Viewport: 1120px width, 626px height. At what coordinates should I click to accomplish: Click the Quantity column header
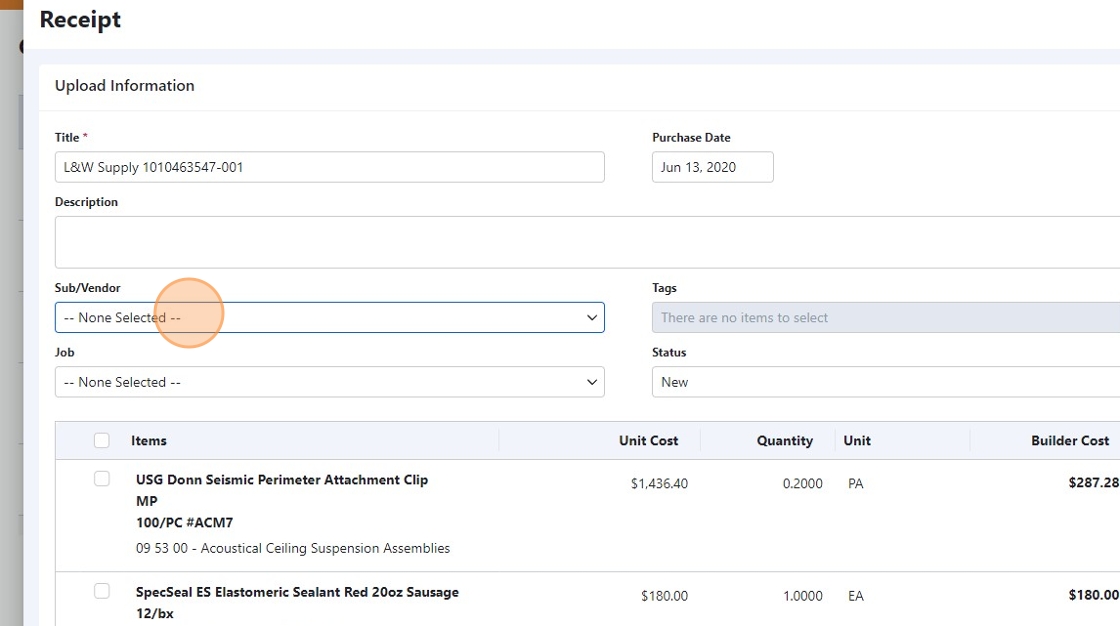(x=784, y=441)
